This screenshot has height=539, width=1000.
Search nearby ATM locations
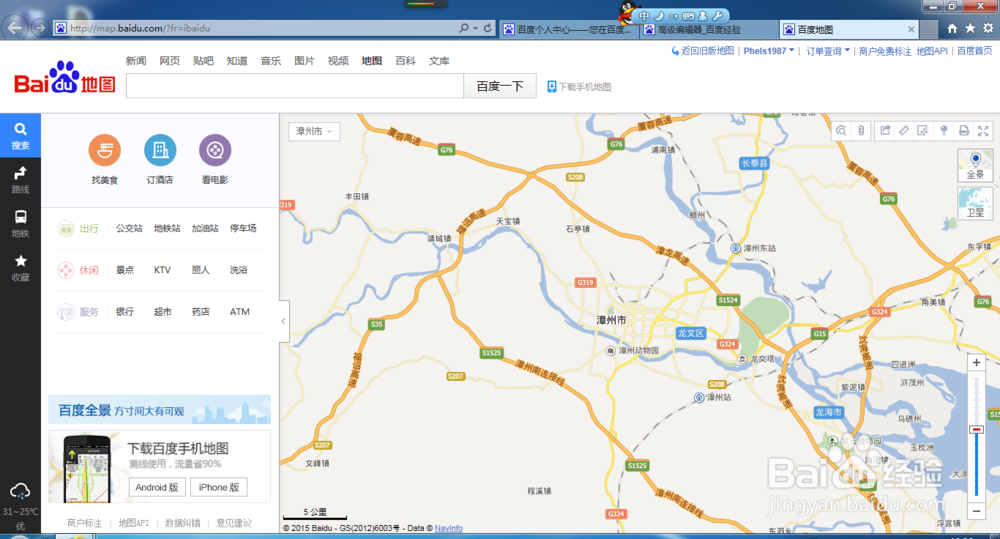[240, 312]
